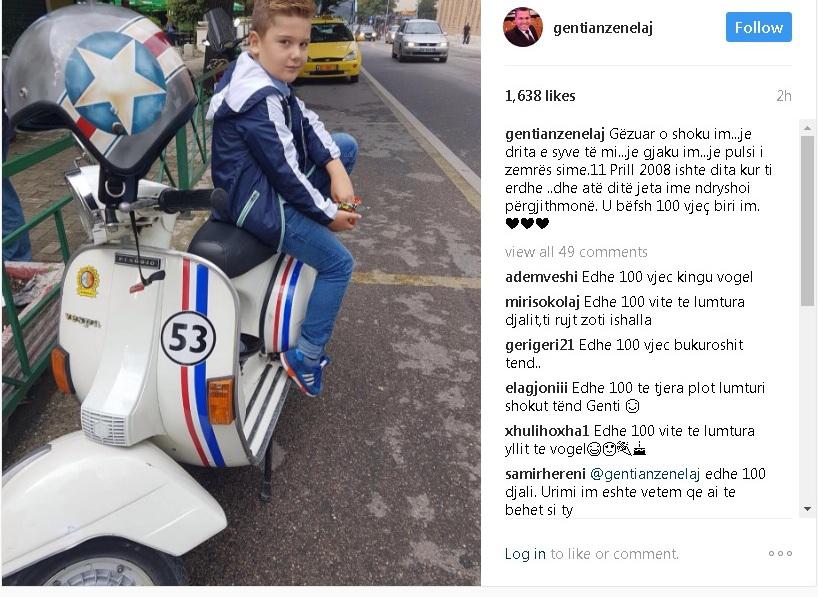Click the comments scrollbar up arrow
Image resolution: width=818 pixels, height=597 pixels.
807,128
